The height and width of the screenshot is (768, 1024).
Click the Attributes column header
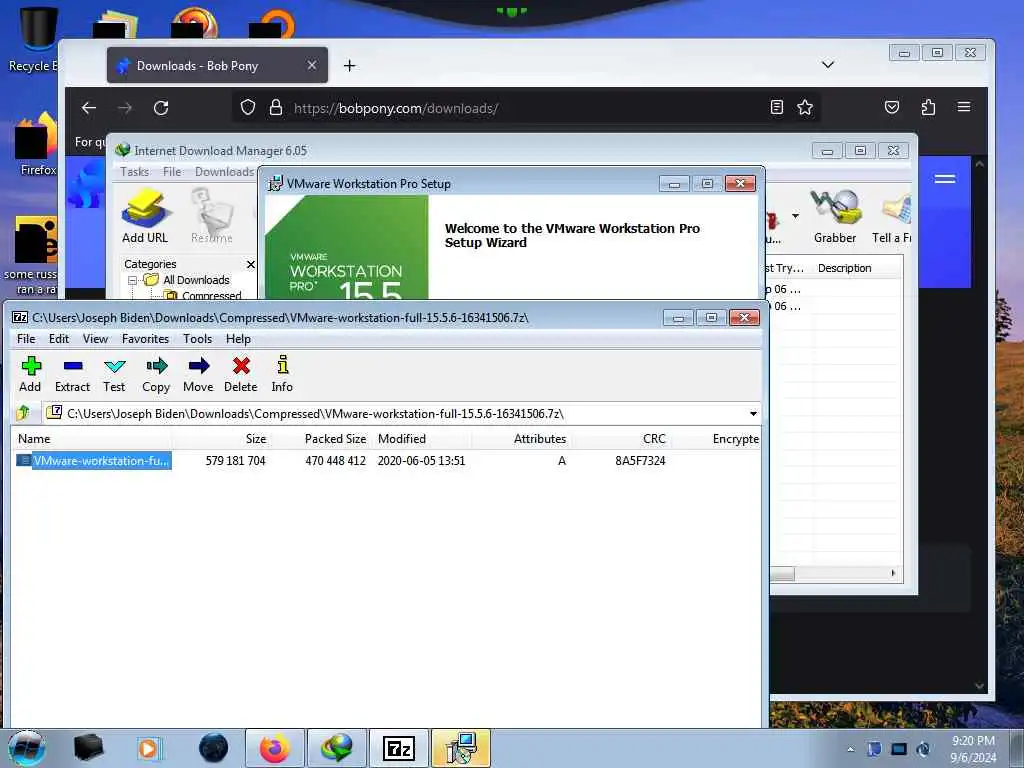(522, 439)
